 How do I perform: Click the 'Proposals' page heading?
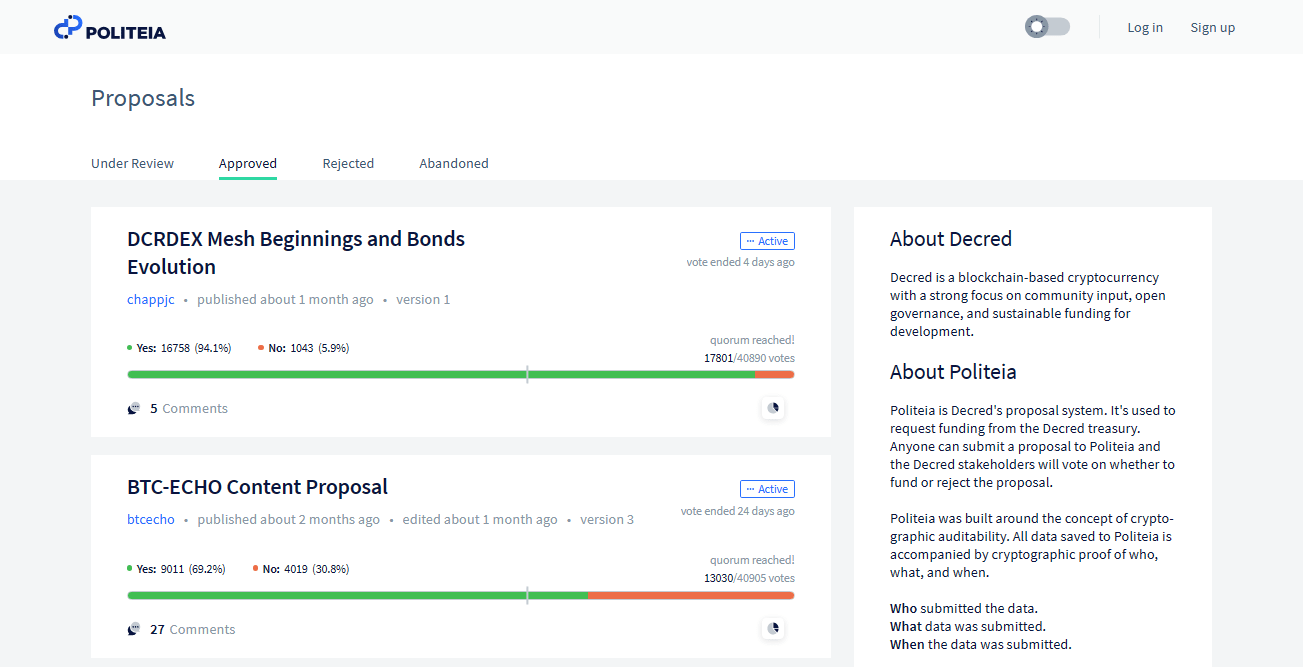pos(143,98)
